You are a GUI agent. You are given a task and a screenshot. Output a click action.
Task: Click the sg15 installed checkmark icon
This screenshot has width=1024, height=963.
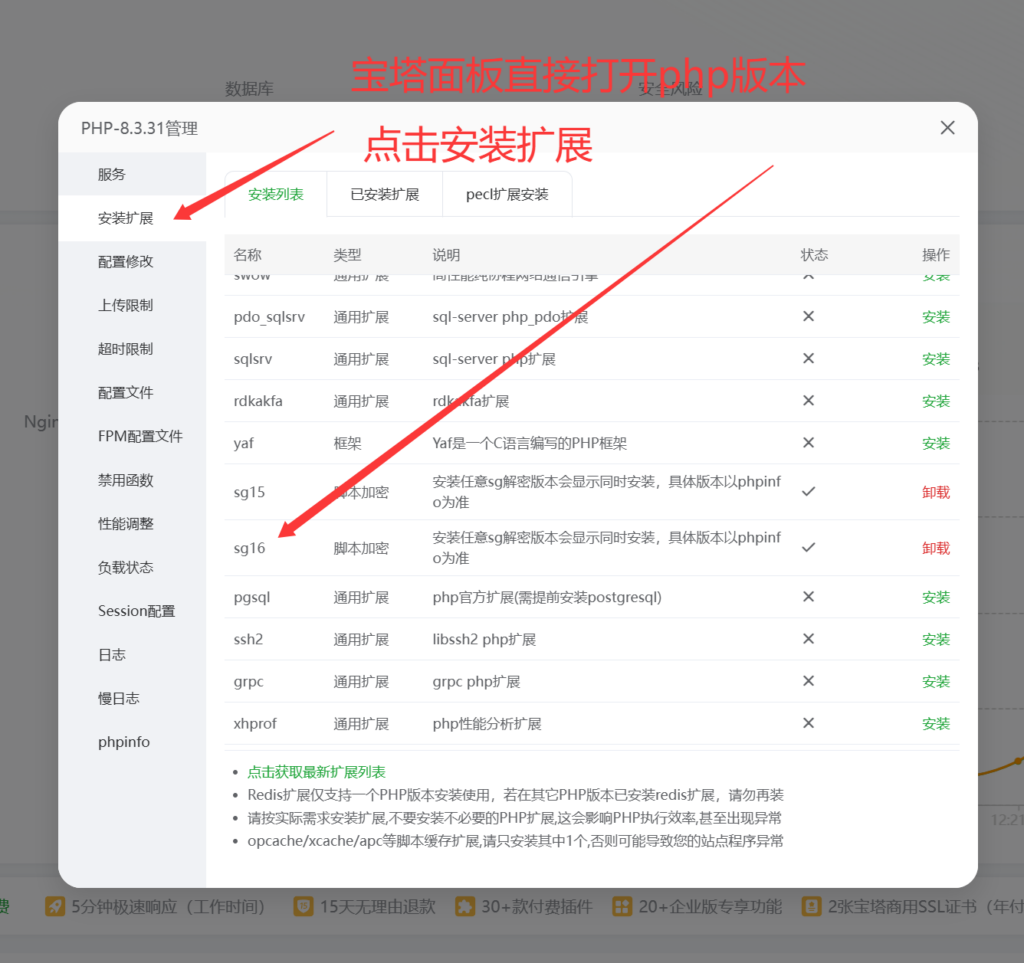(808, 492)
